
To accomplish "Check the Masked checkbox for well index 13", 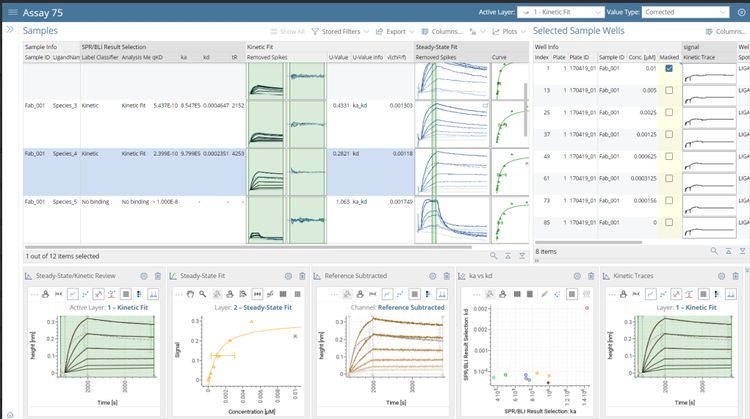I will pos(668,90).
